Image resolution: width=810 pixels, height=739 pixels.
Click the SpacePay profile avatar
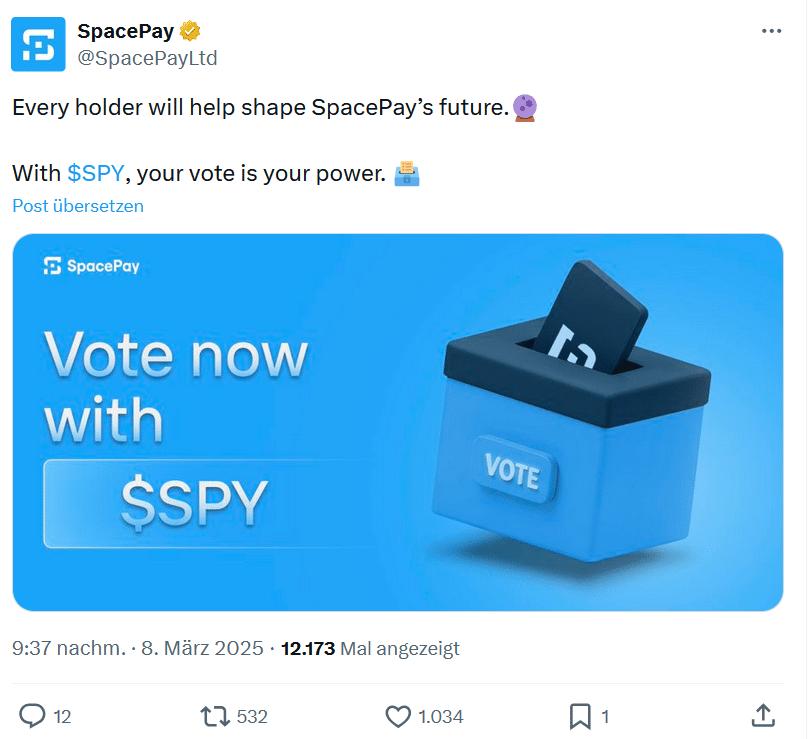point(37,44)
